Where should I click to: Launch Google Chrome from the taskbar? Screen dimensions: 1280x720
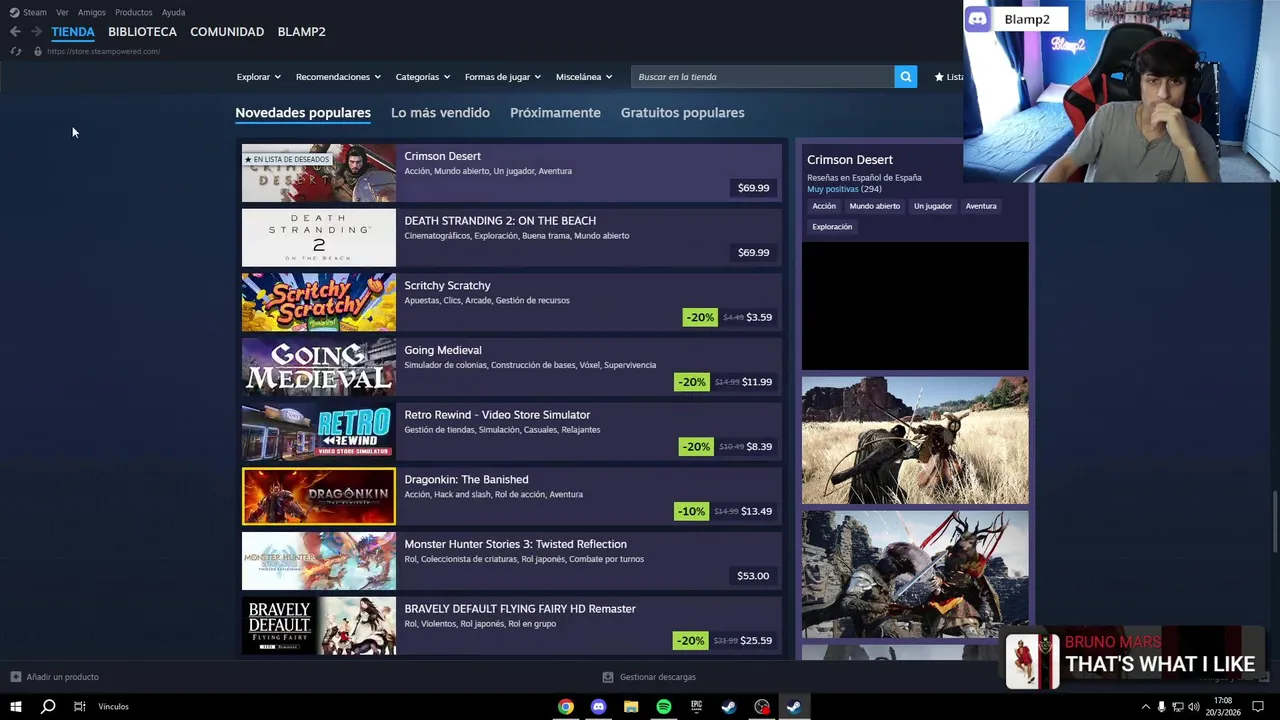566,706
